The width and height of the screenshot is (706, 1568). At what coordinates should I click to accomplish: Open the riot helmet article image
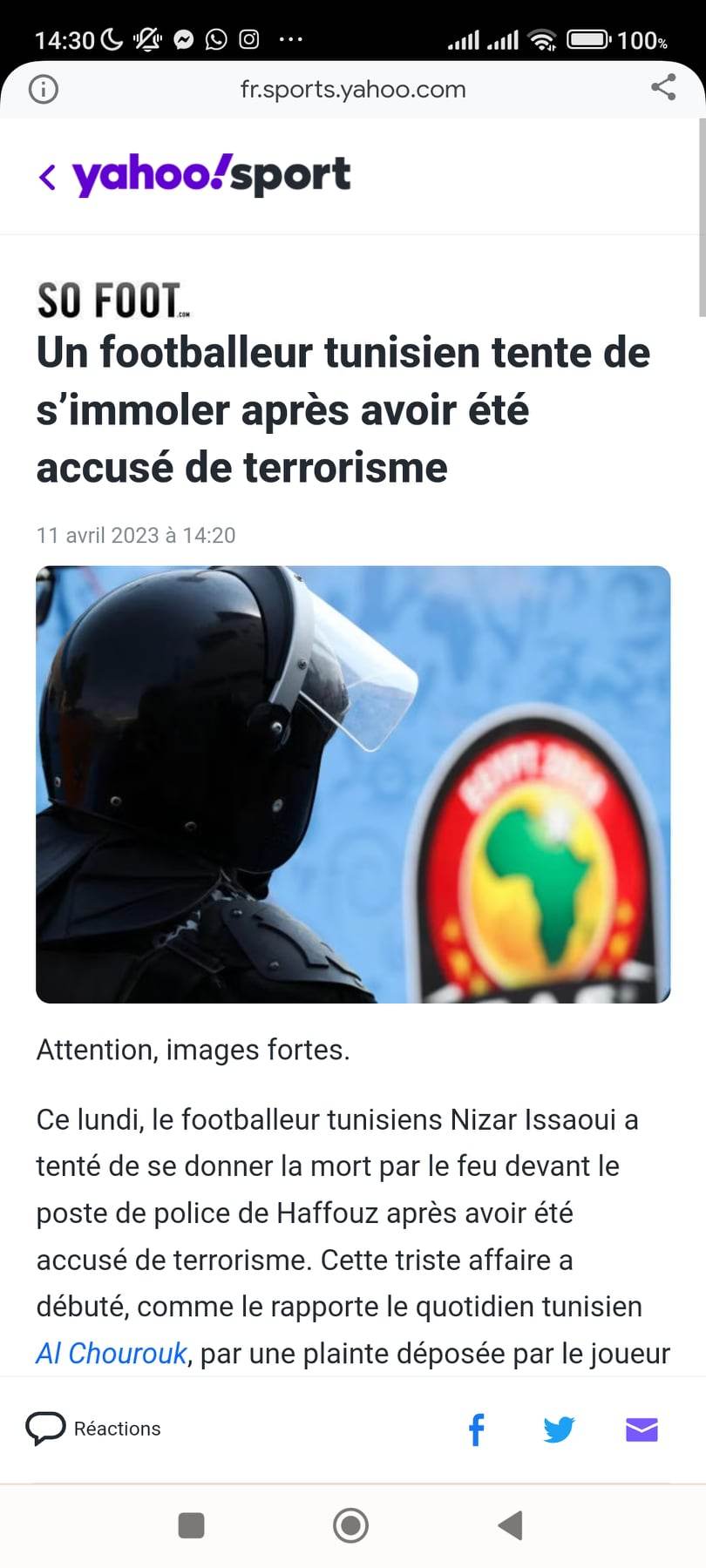pos(353,784)
